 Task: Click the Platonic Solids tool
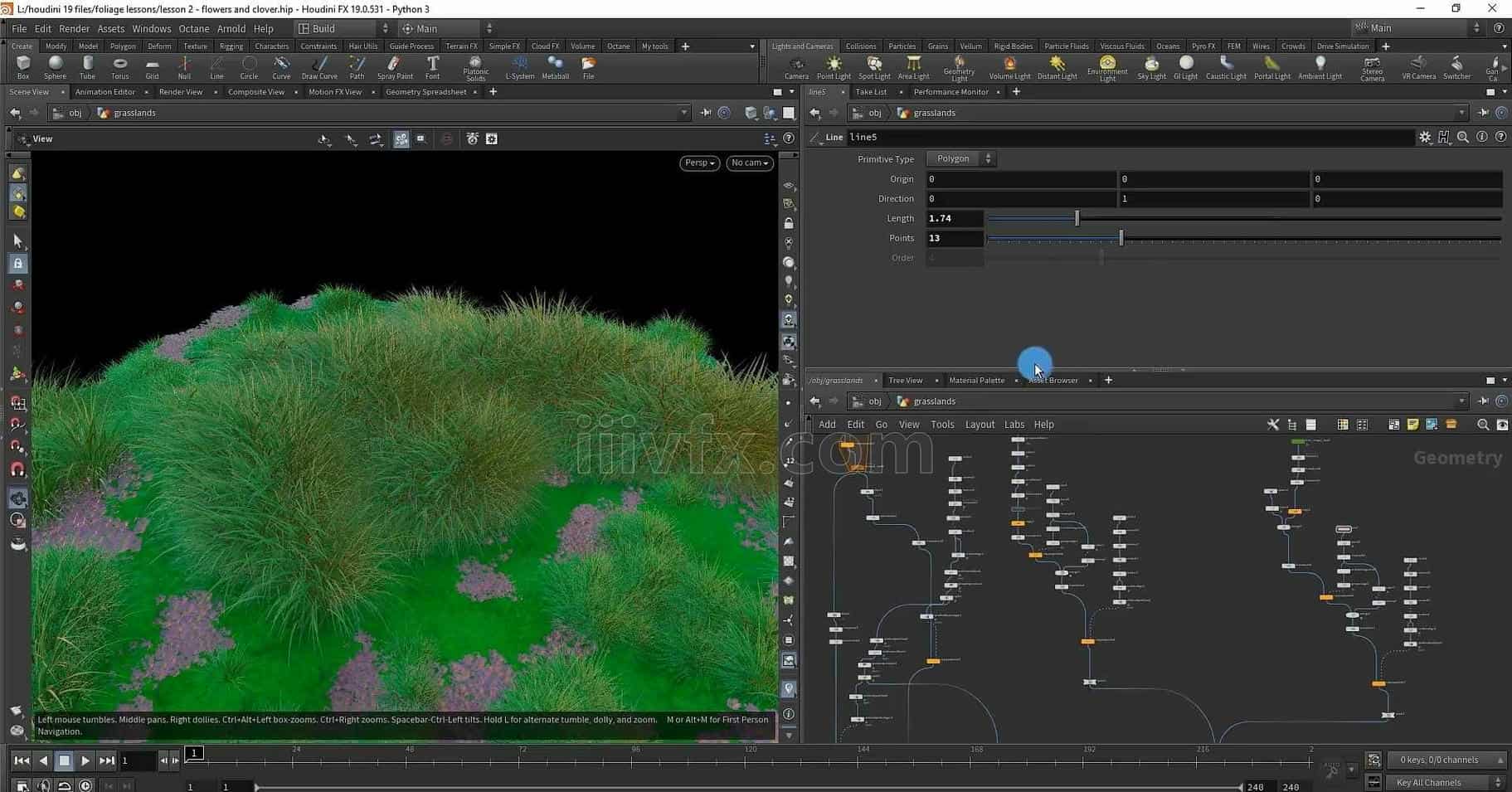[475, 67]
